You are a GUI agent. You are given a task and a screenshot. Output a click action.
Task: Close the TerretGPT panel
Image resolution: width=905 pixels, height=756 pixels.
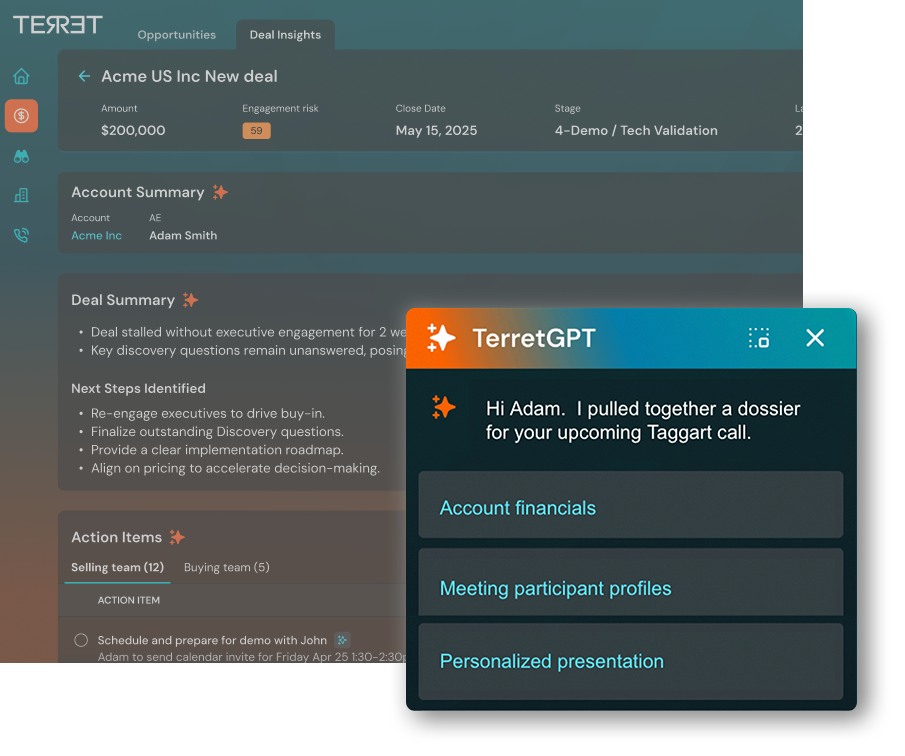click(815, 338)
